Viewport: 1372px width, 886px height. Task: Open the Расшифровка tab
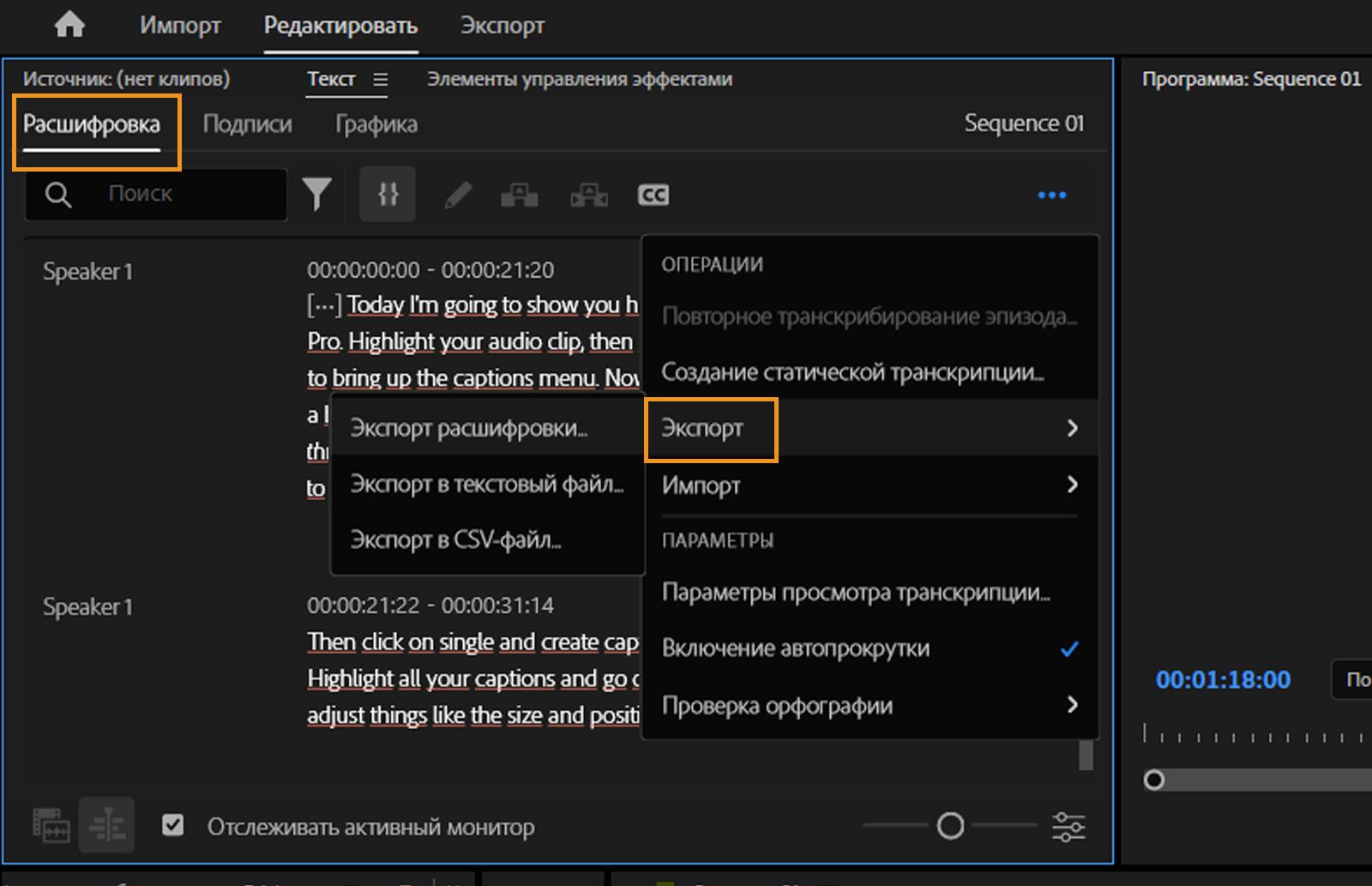click(x=92, y=124)
